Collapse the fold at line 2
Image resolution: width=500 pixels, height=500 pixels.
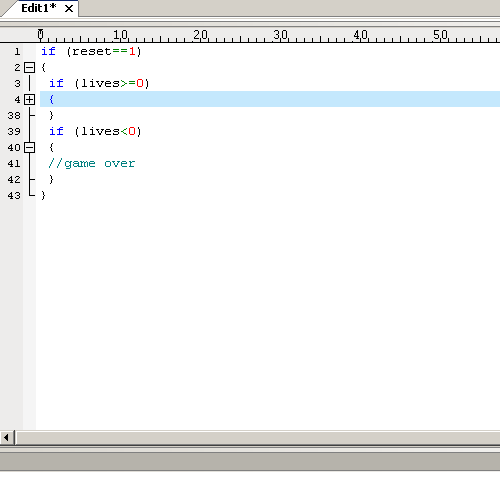coord(30,68)
